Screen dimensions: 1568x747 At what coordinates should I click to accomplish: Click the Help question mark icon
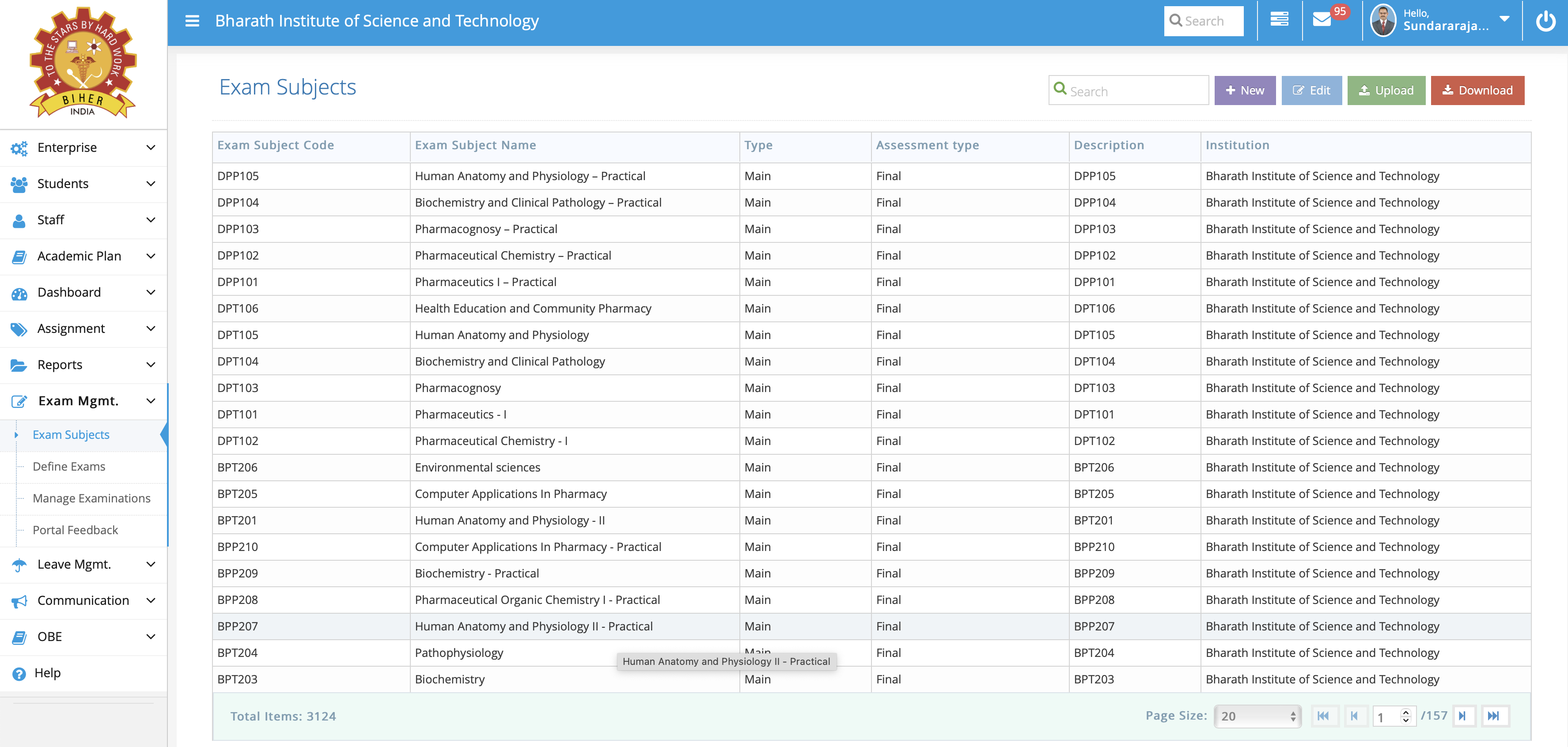point(19,673)
